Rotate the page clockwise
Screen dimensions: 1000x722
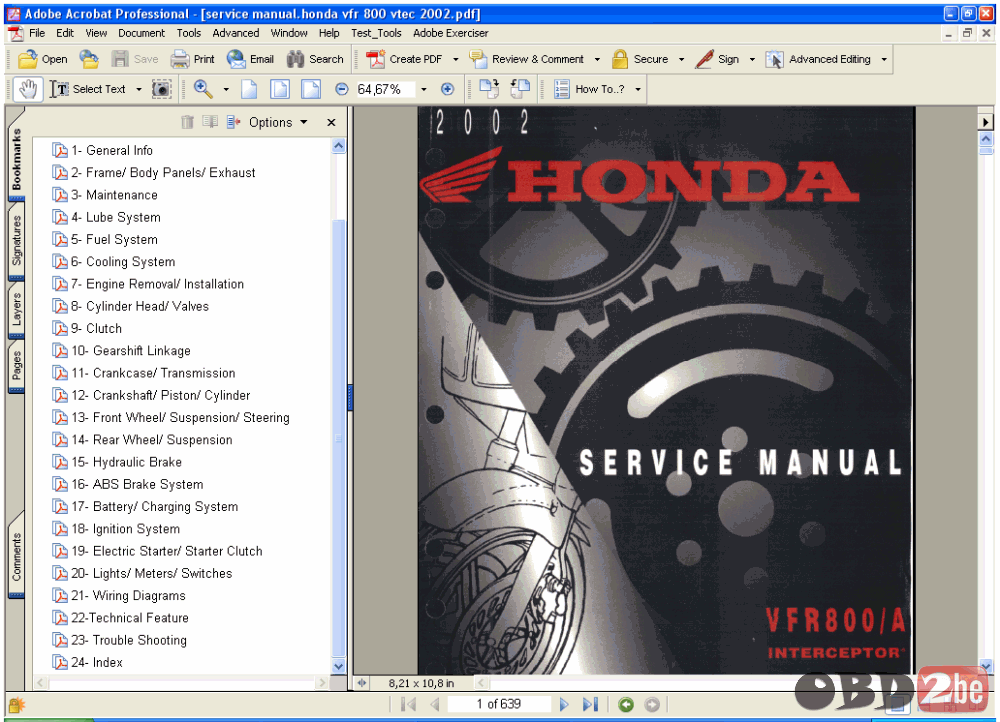489,89
